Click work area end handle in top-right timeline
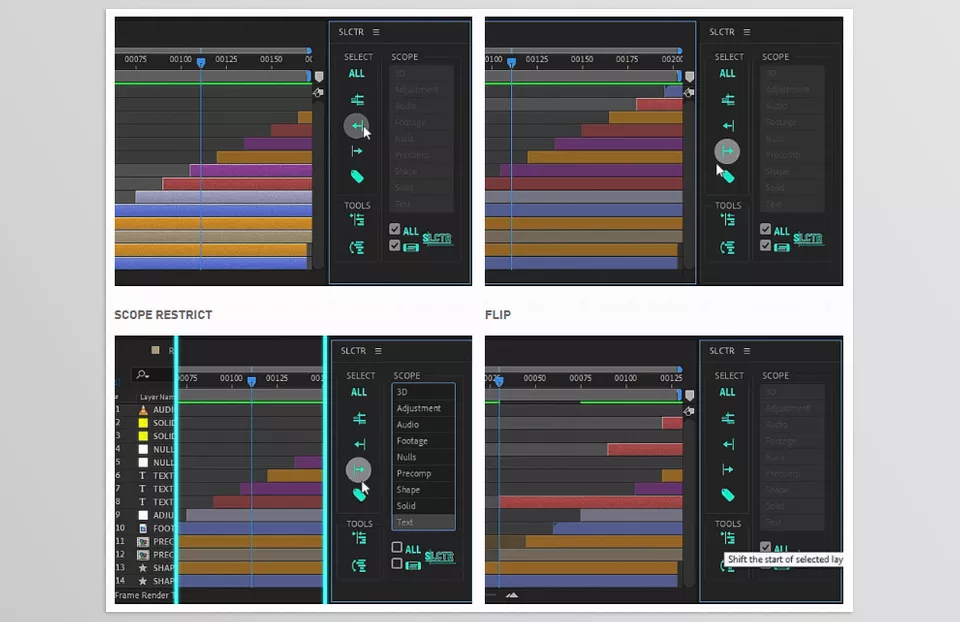Image resolution: width=960 pixels, height=622 pixels. pyautogui.click(x=680, y=76)
